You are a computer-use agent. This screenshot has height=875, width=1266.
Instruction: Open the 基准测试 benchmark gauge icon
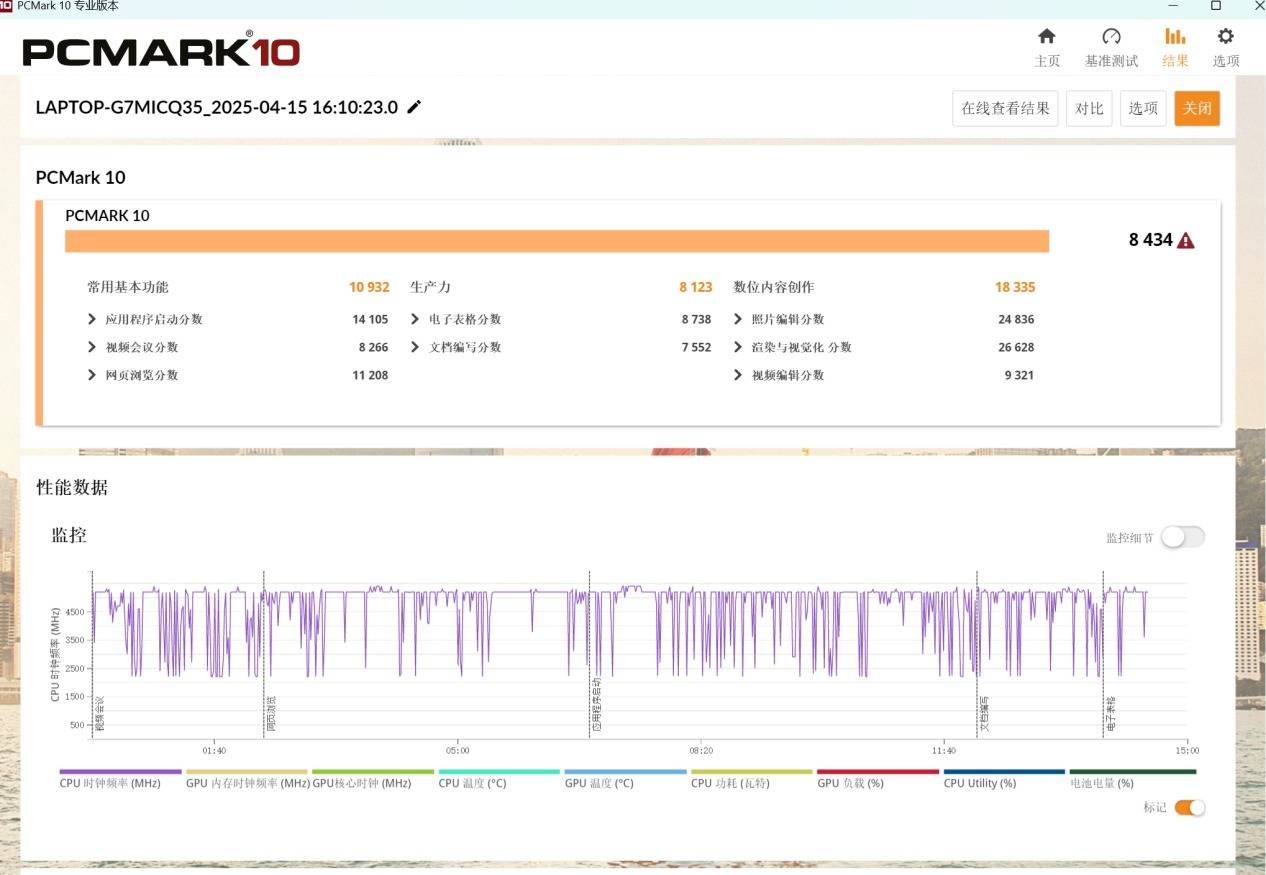tap(1111, 37)
